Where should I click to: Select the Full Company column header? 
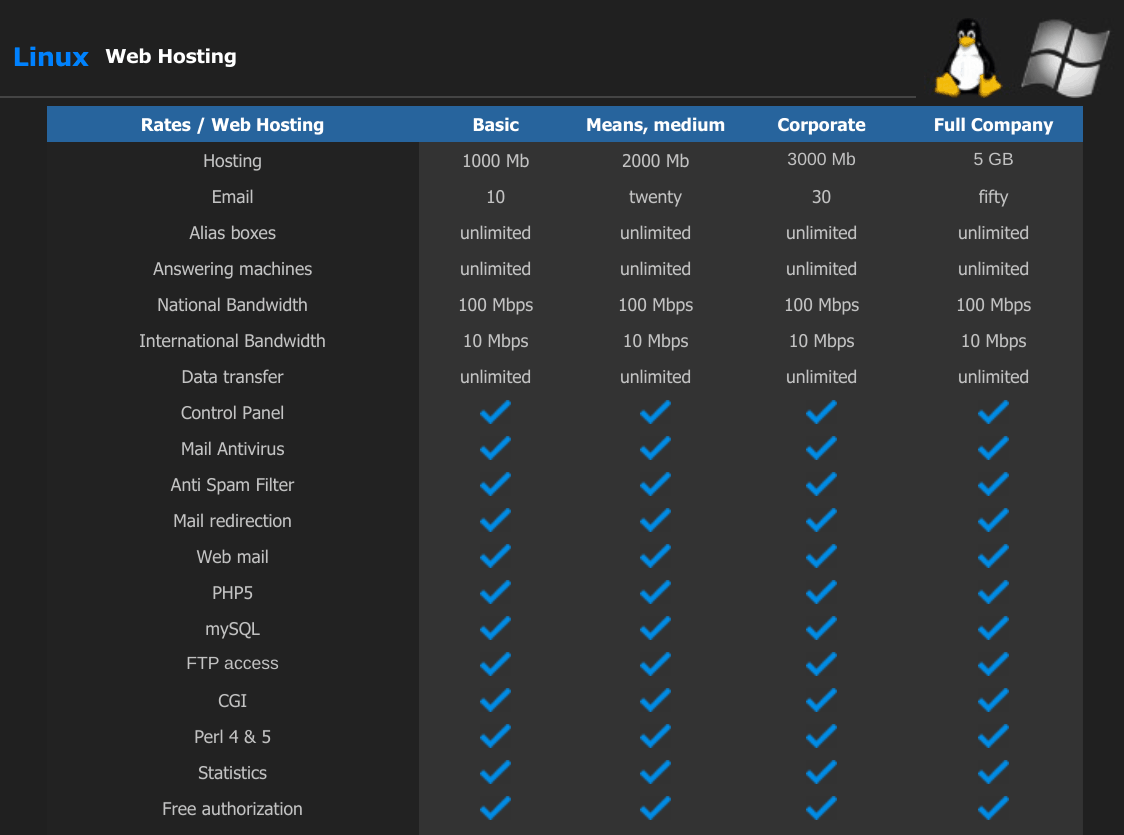993,125
